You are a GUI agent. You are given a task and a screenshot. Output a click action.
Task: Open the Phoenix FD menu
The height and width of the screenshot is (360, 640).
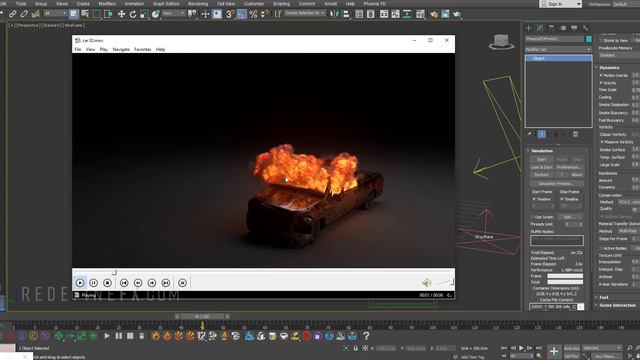[374, 4]
